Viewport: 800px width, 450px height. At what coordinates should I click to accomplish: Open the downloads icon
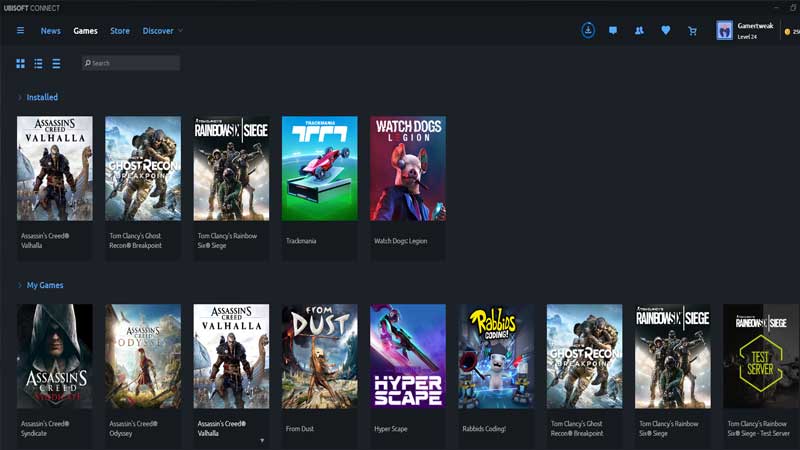588,30
